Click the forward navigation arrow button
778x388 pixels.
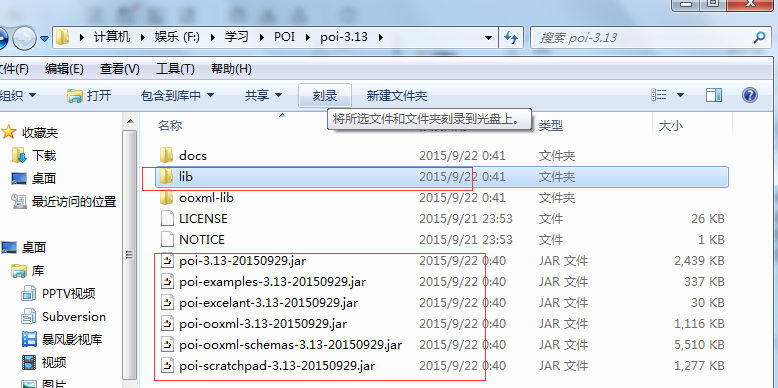24,38
